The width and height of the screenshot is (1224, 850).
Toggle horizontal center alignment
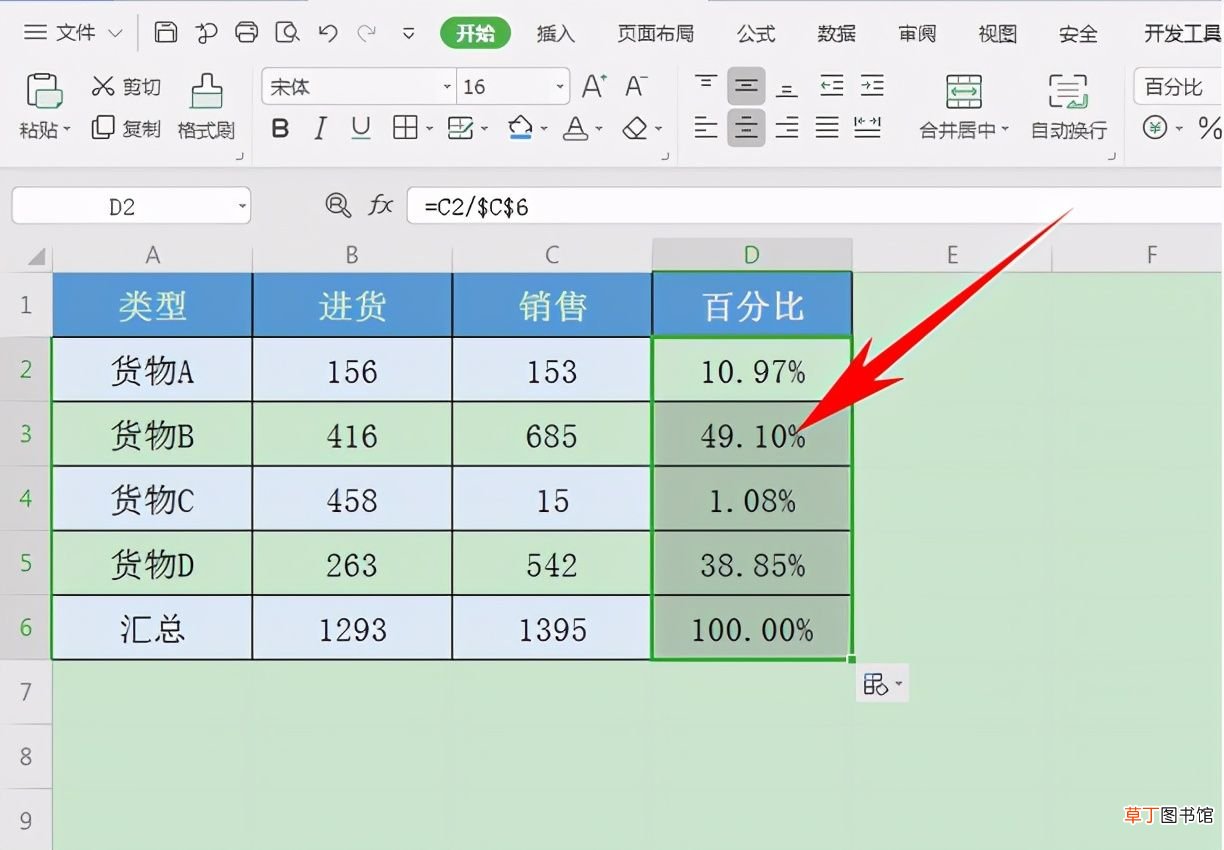tap(746, 127)
